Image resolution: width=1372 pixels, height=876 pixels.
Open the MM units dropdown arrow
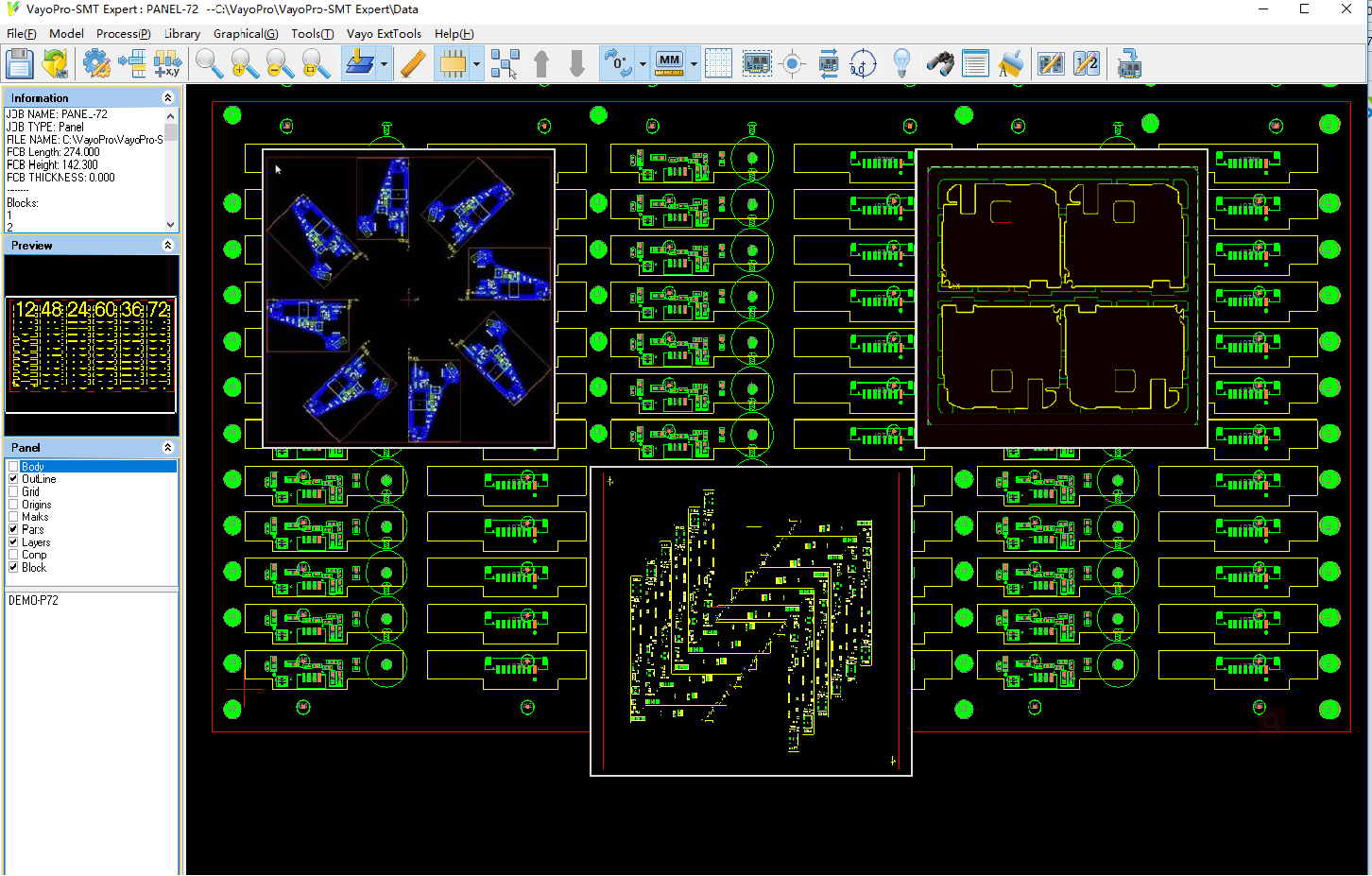point(694,64)
